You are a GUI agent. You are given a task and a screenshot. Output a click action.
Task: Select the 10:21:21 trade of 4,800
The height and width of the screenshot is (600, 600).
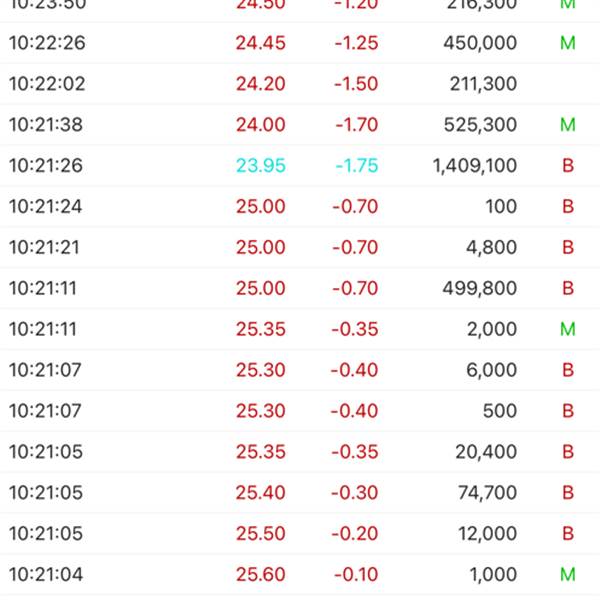coord(300,248)
